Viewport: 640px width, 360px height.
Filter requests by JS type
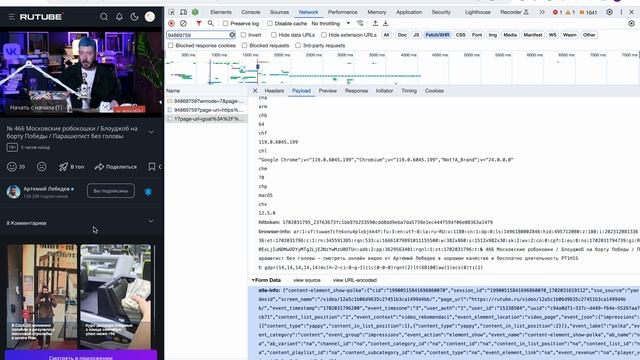(x=416, y=35)
